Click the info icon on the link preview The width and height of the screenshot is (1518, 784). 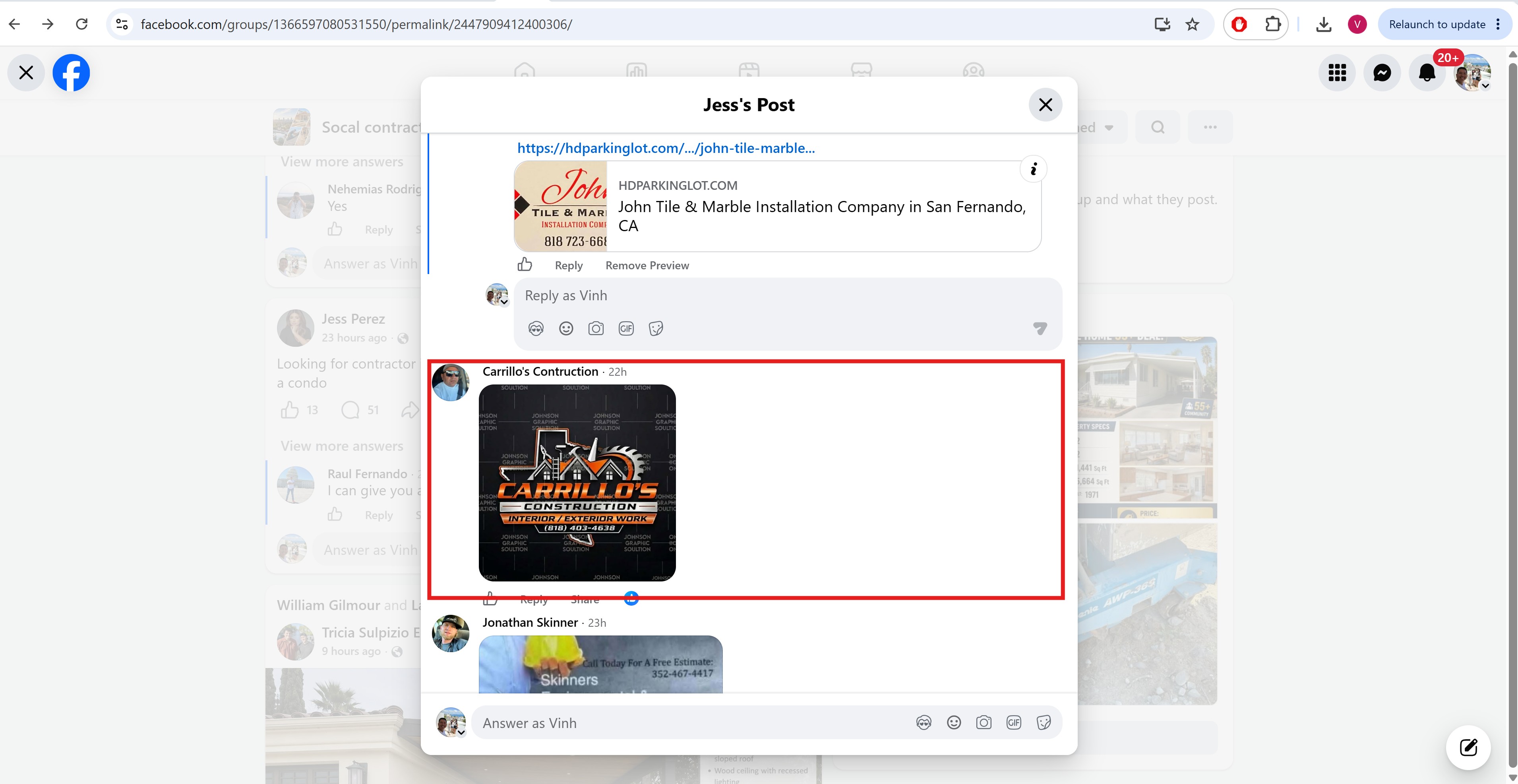coord(1033,170)
